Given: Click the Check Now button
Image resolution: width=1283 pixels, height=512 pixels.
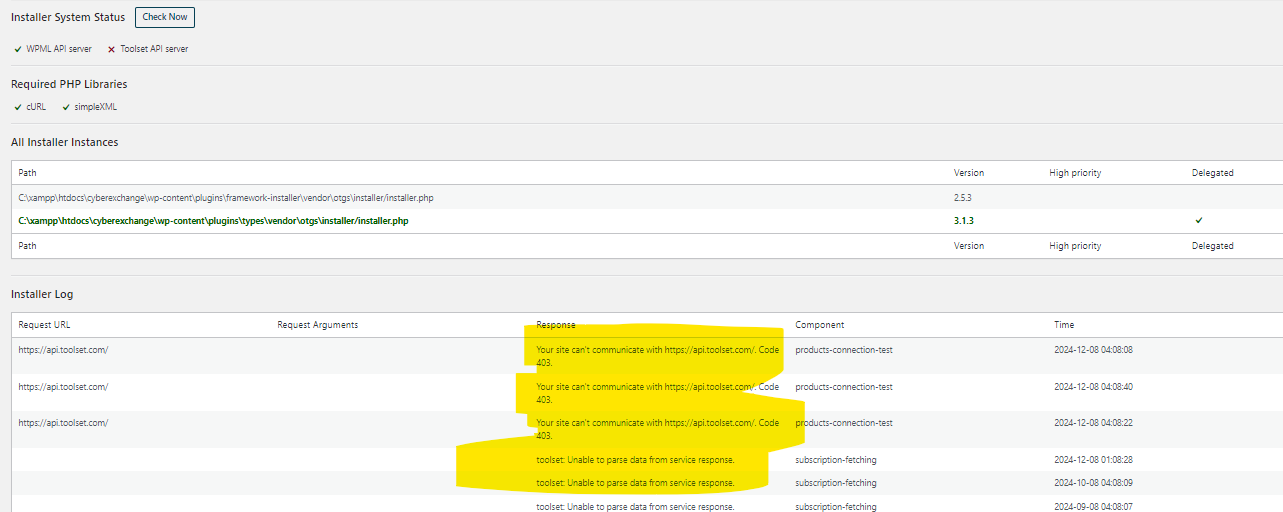Looking at the screenshot, I should [165, 17].
